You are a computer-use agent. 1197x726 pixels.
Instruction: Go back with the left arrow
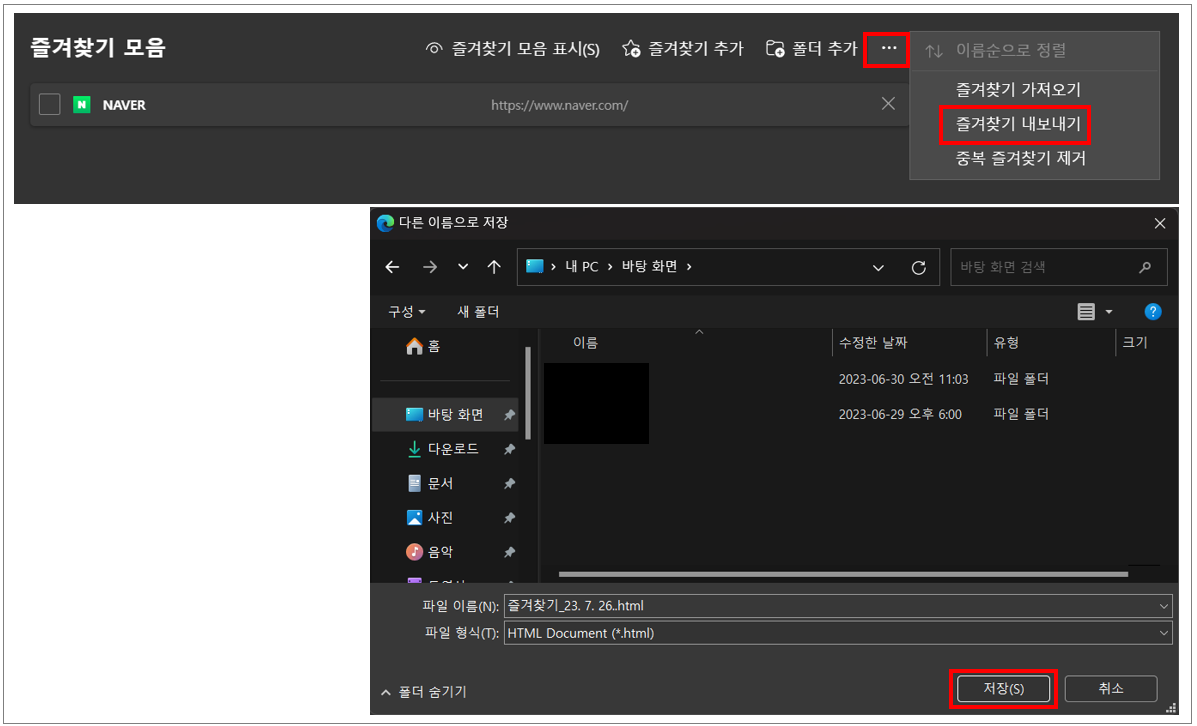pos(392,267)
